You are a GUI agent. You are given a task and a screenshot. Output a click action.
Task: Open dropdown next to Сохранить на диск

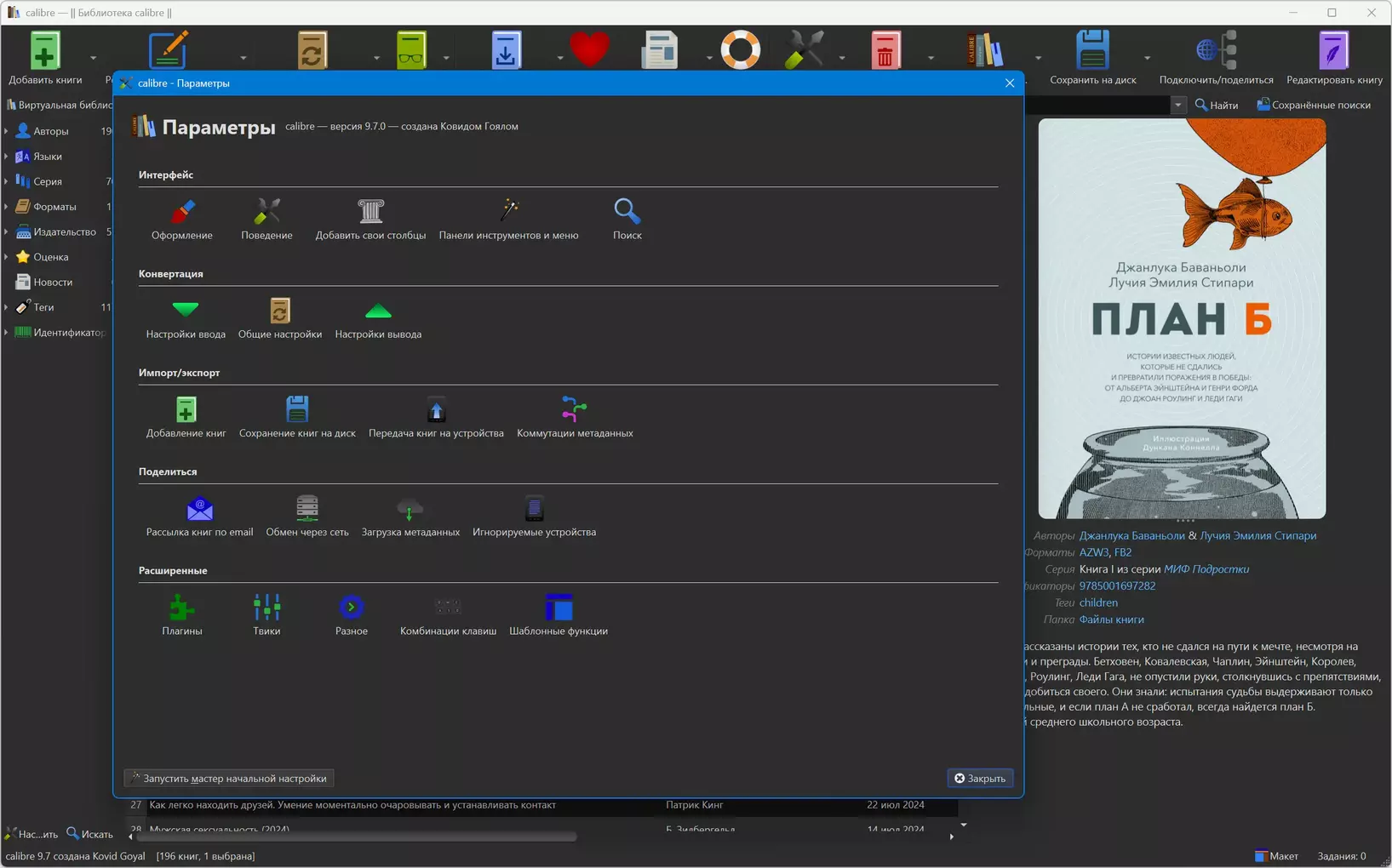coord(1147,58)
